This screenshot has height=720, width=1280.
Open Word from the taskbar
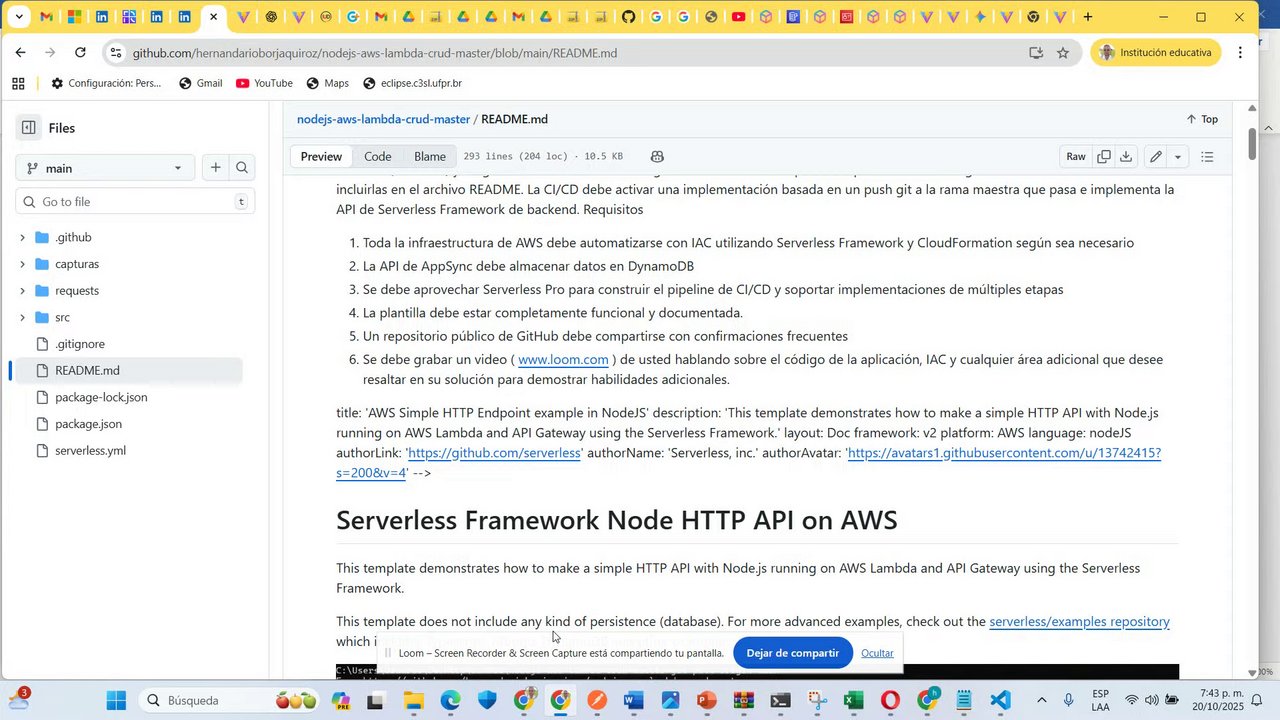[633, 701]
